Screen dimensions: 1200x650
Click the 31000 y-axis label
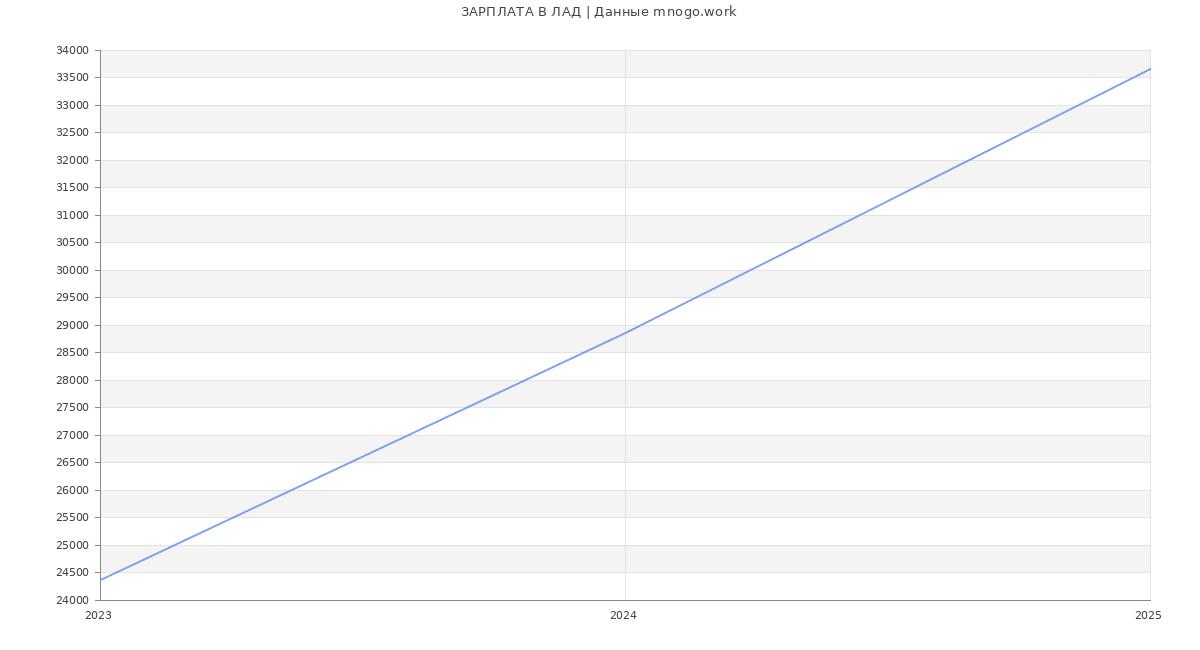tap(72, 215)
